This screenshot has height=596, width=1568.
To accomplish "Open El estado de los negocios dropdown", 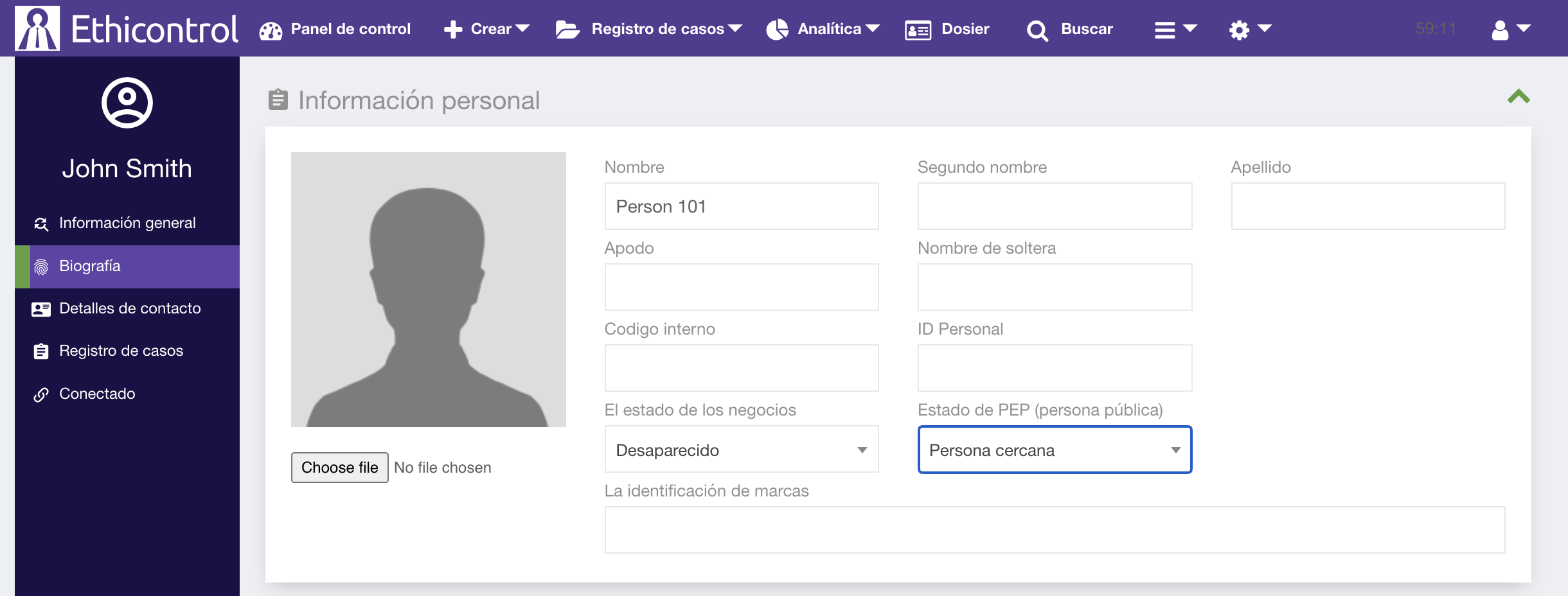I will pyautogui.click(x=742, y=450).
